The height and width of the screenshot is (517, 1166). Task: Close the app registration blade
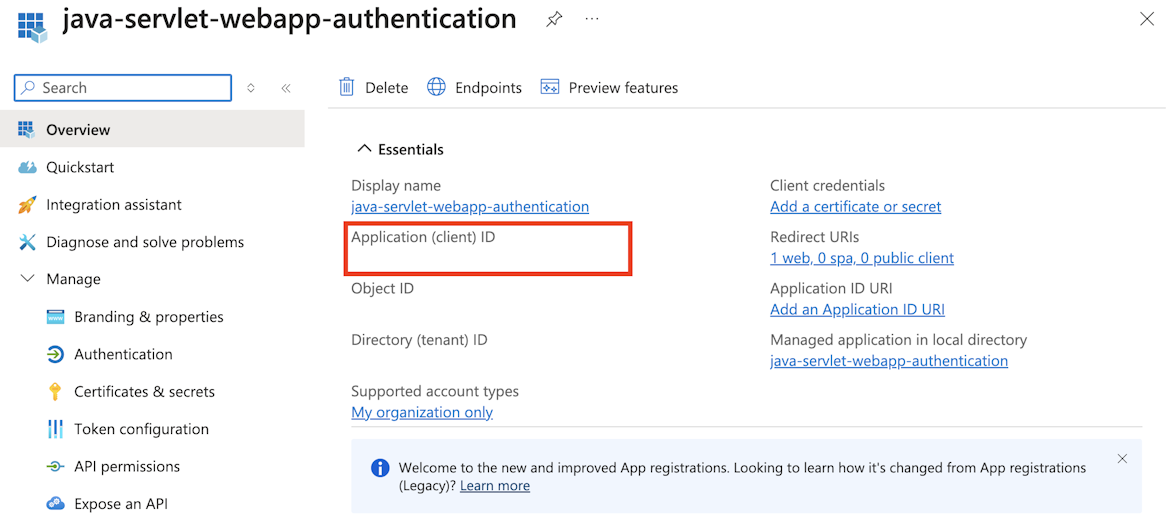tap(1147, 20)
